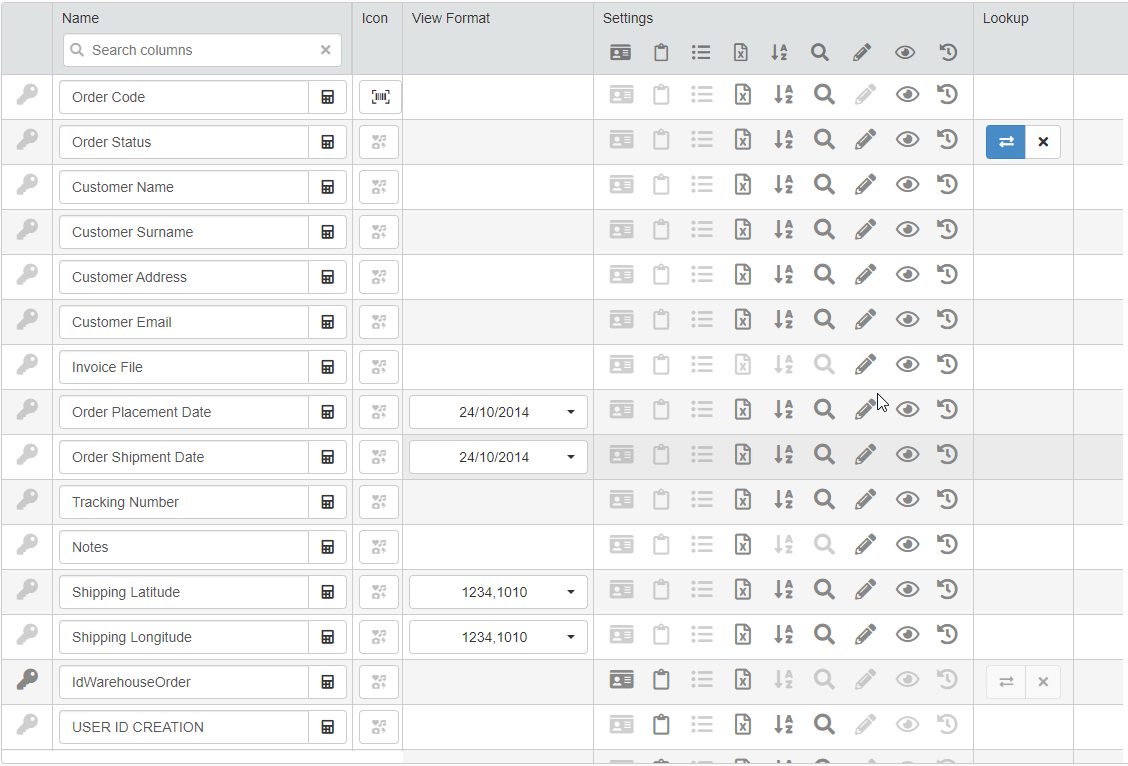Clear the Search columns box
The width and height of the screenshot is (1128, 766).
click(x=325, y=50)
